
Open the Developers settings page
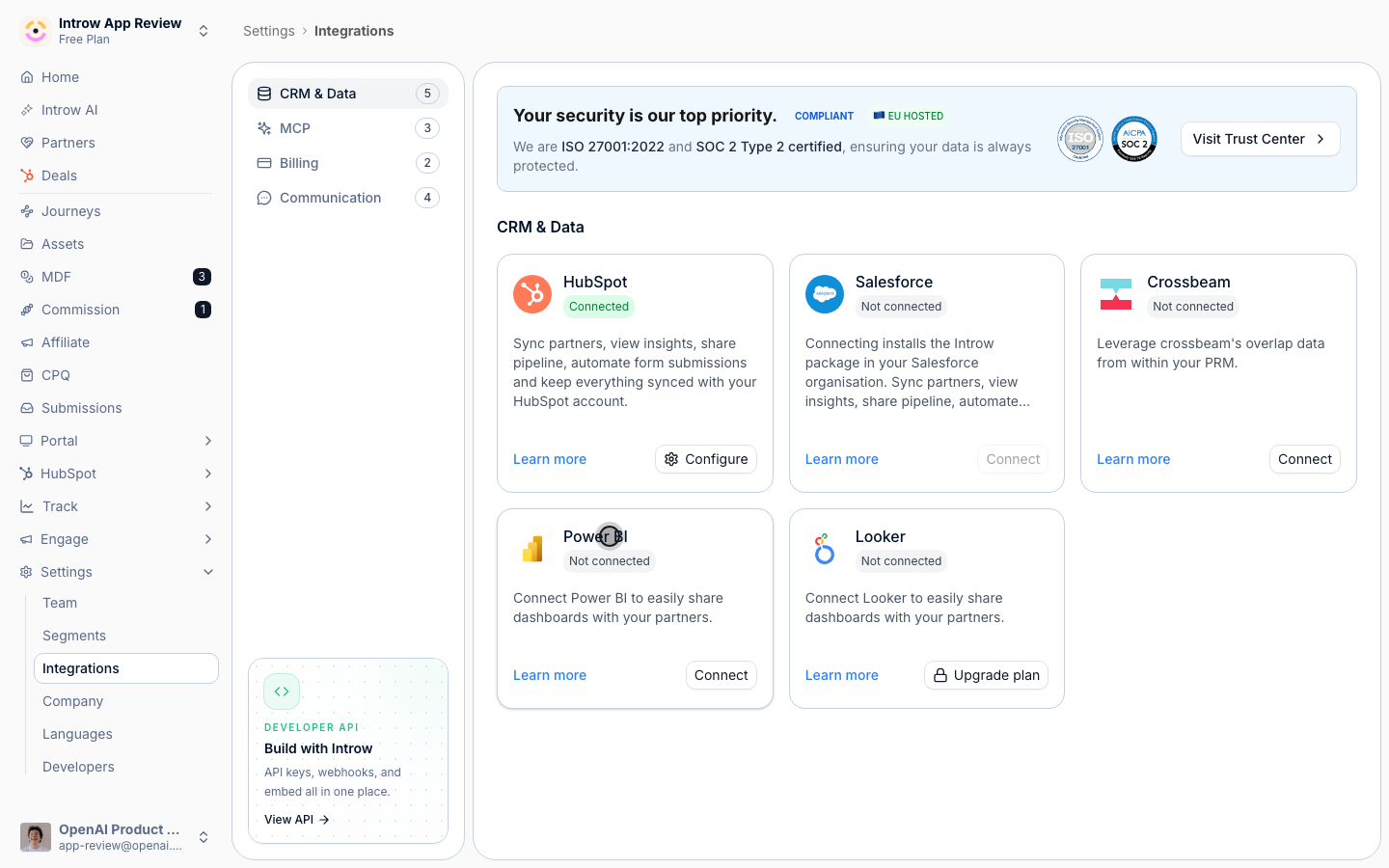click(126, 767)
